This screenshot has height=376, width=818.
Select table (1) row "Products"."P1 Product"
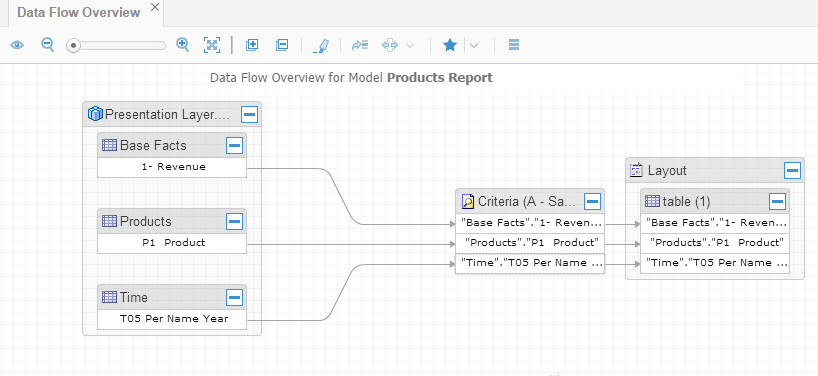715,243
